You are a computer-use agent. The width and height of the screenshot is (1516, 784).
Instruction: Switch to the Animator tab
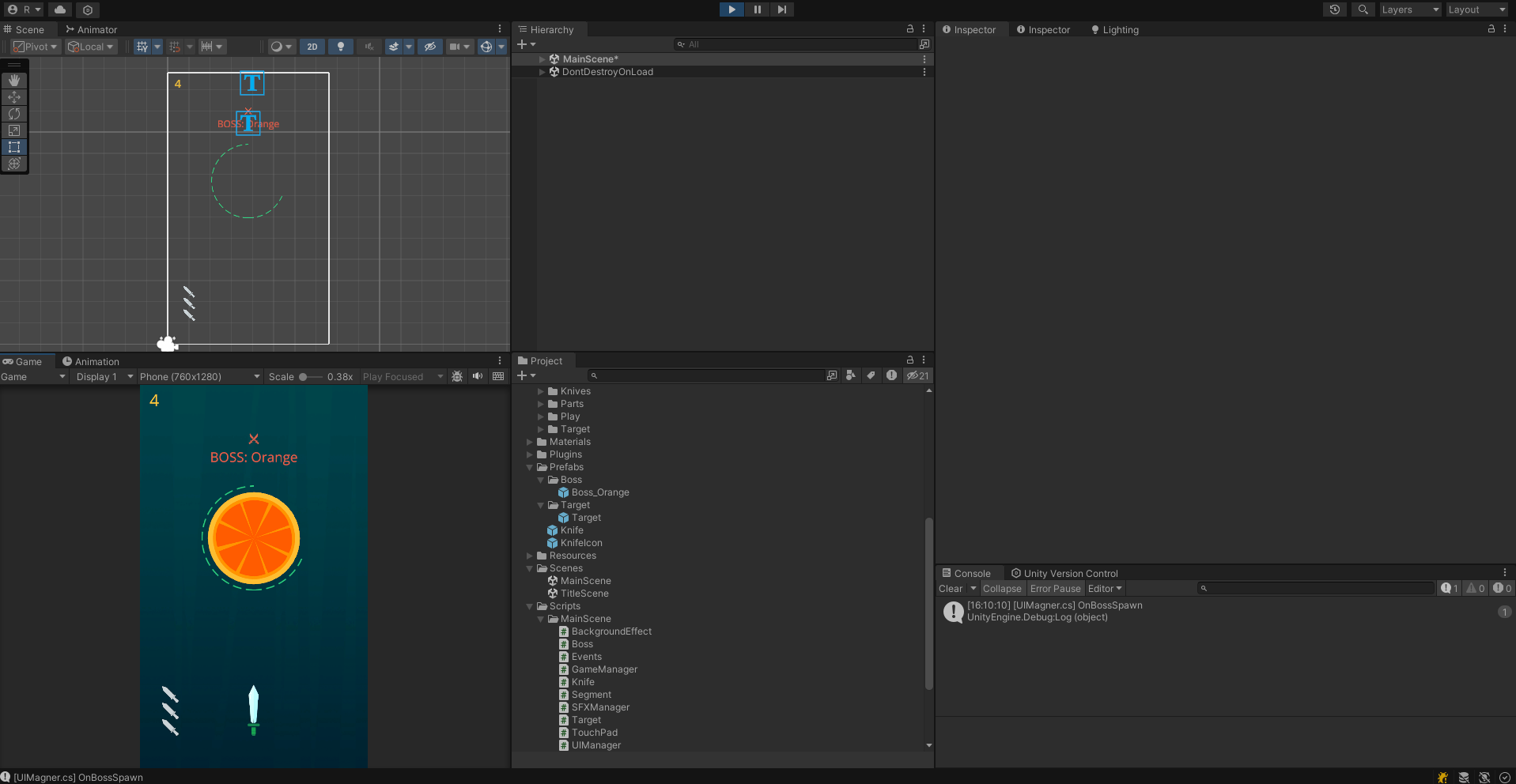92,29
